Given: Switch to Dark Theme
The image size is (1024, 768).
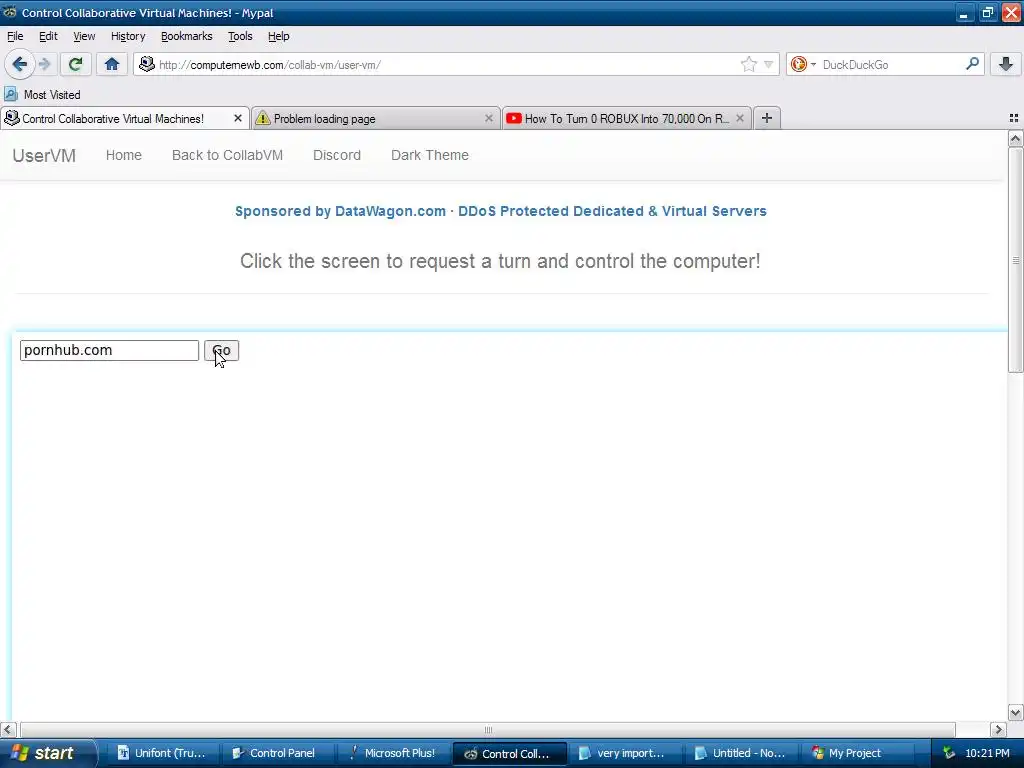Looking at the screenshot, I should 430,155.
